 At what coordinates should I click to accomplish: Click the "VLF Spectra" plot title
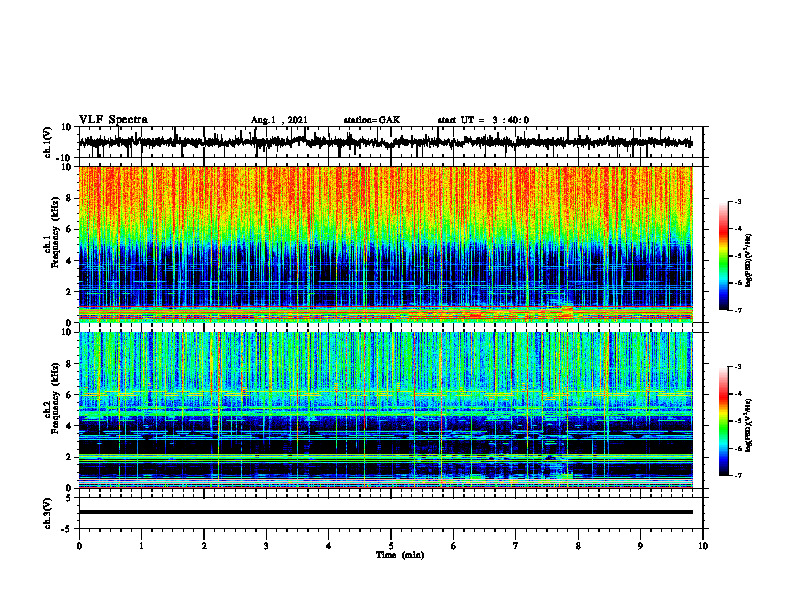[114, 120]
